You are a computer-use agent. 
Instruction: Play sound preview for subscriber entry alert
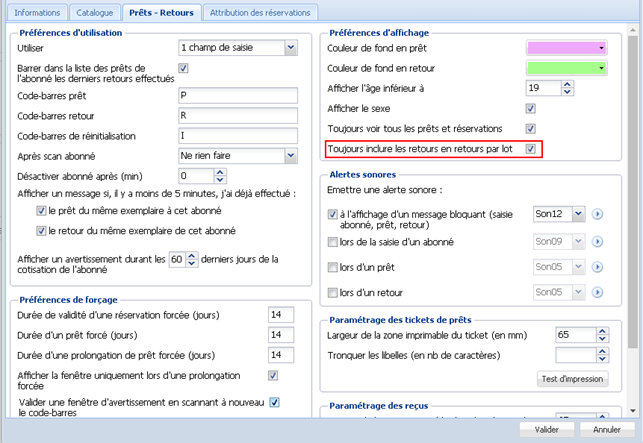coord(597,241)
